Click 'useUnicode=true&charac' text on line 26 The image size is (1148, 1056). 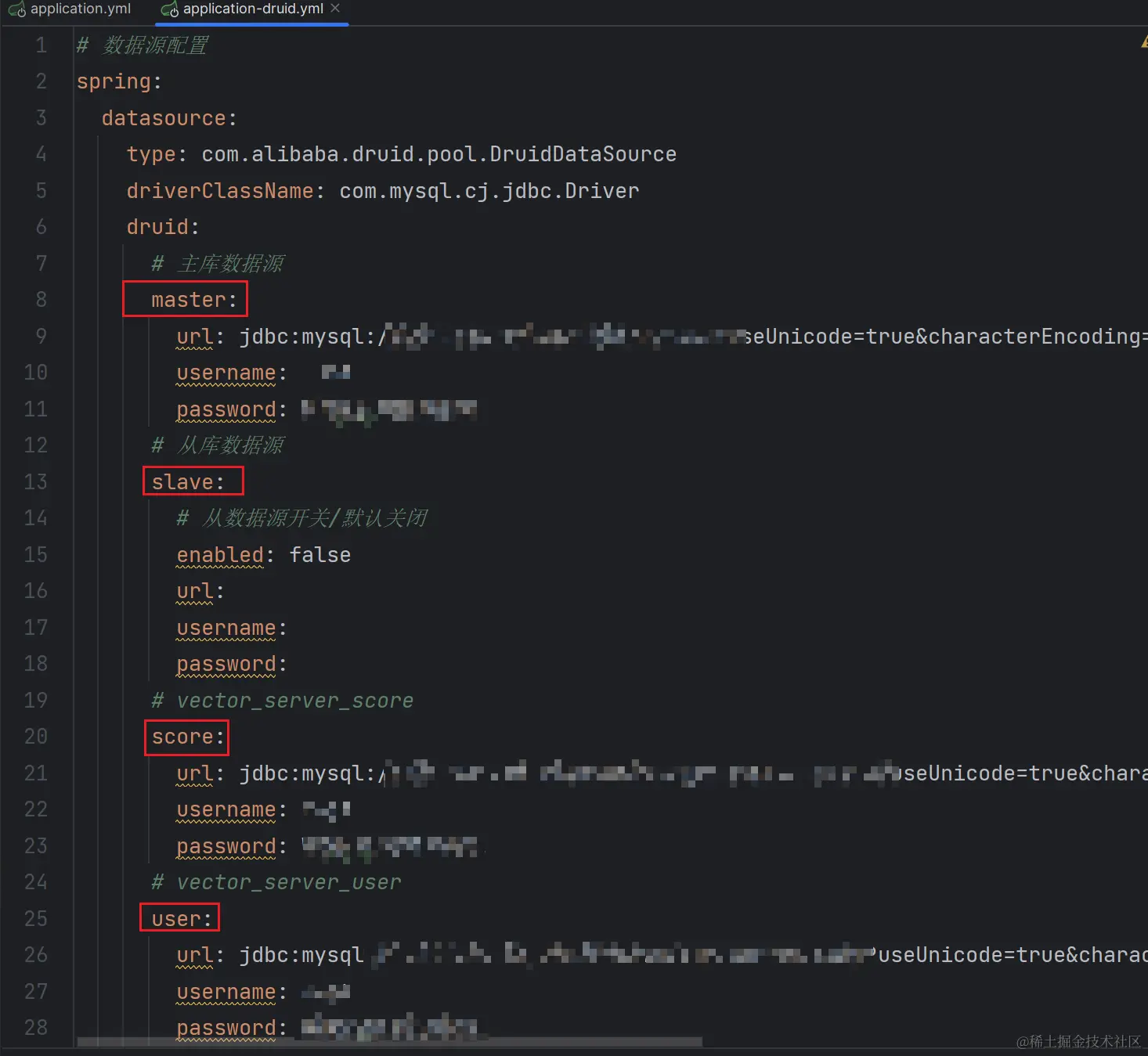click(x=1013, y=955)
